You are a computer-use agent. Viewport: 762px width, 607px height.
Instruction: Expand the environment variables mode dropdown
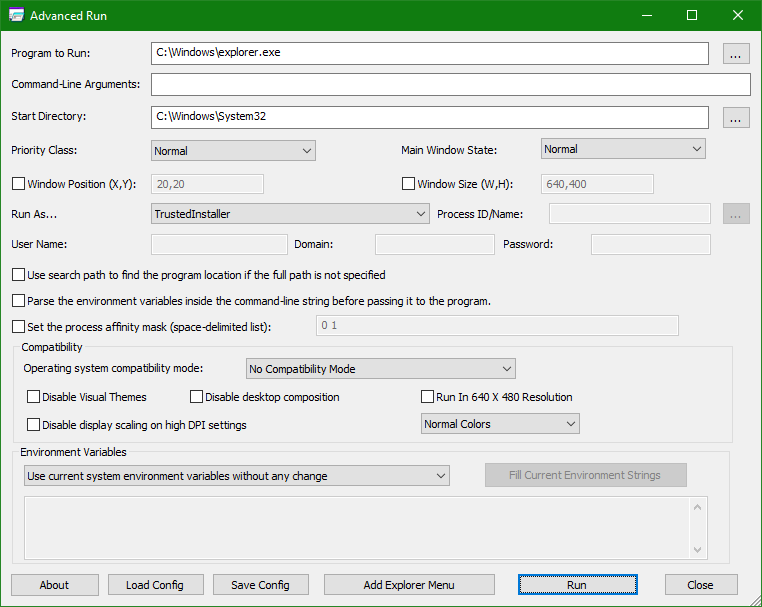pyautogui.click(x=237, y=476)
